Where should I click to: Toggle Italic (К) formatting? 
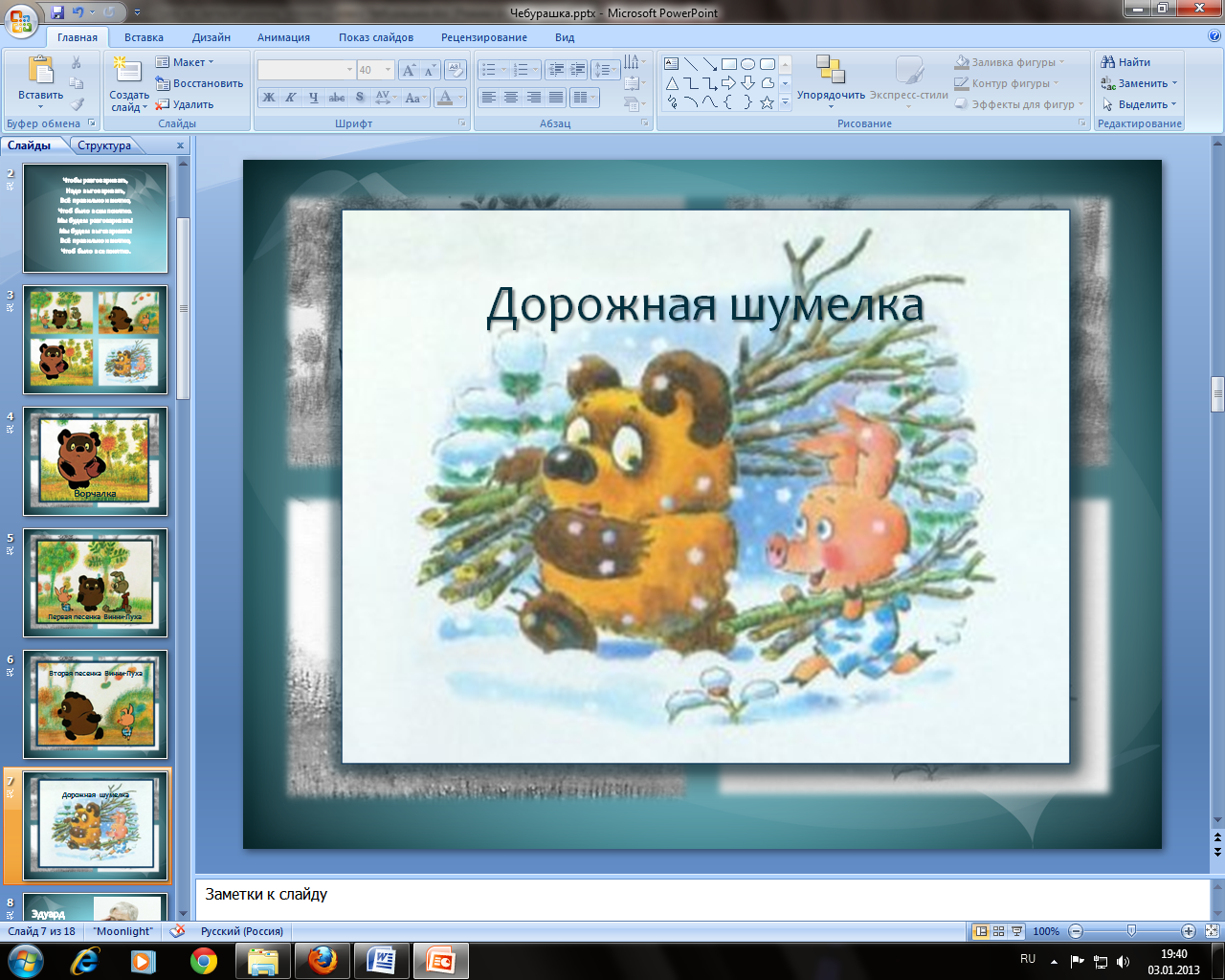[x=291, y=98]
